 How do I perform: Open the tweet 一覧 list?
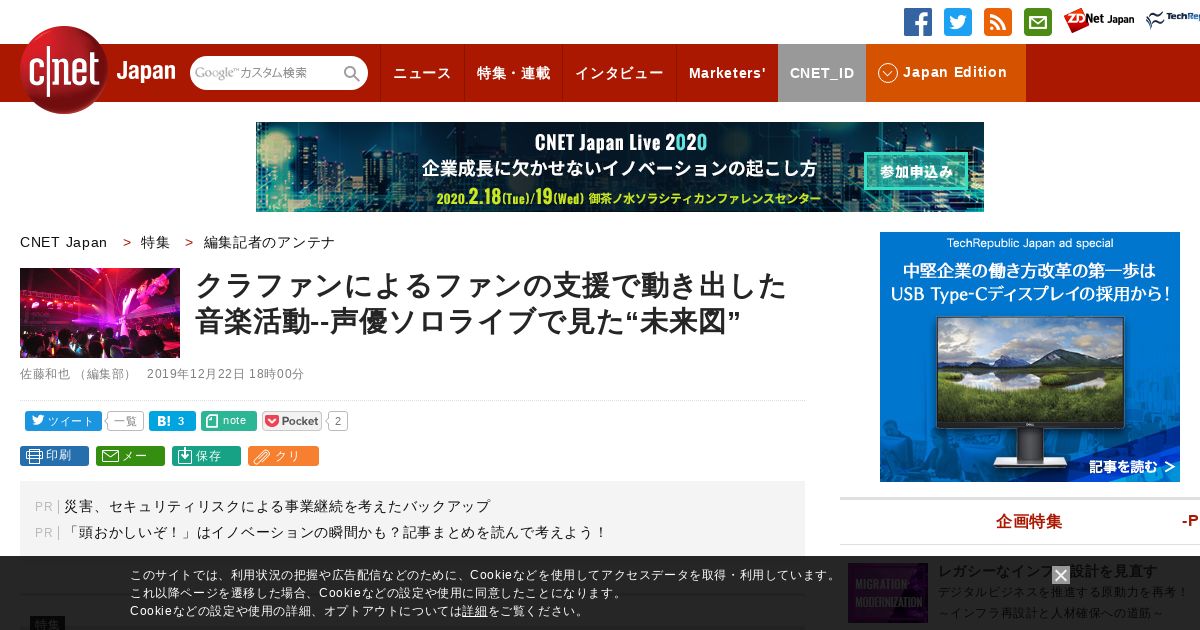[124, 421]
